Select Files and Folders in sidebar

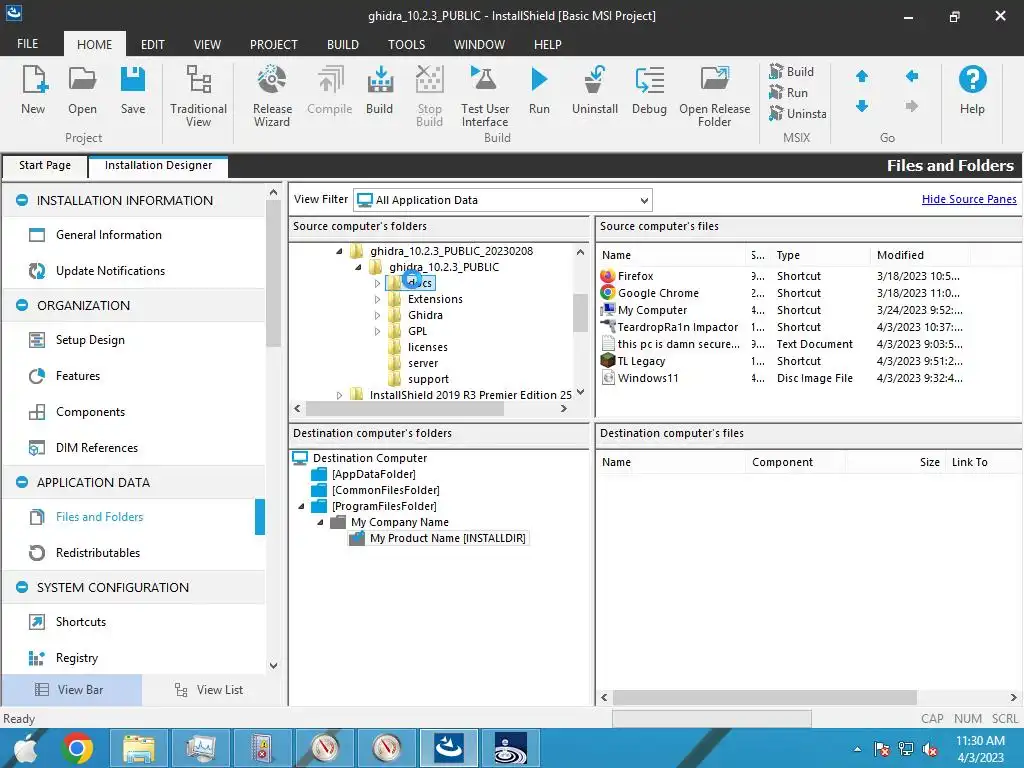tap(99, 517)
